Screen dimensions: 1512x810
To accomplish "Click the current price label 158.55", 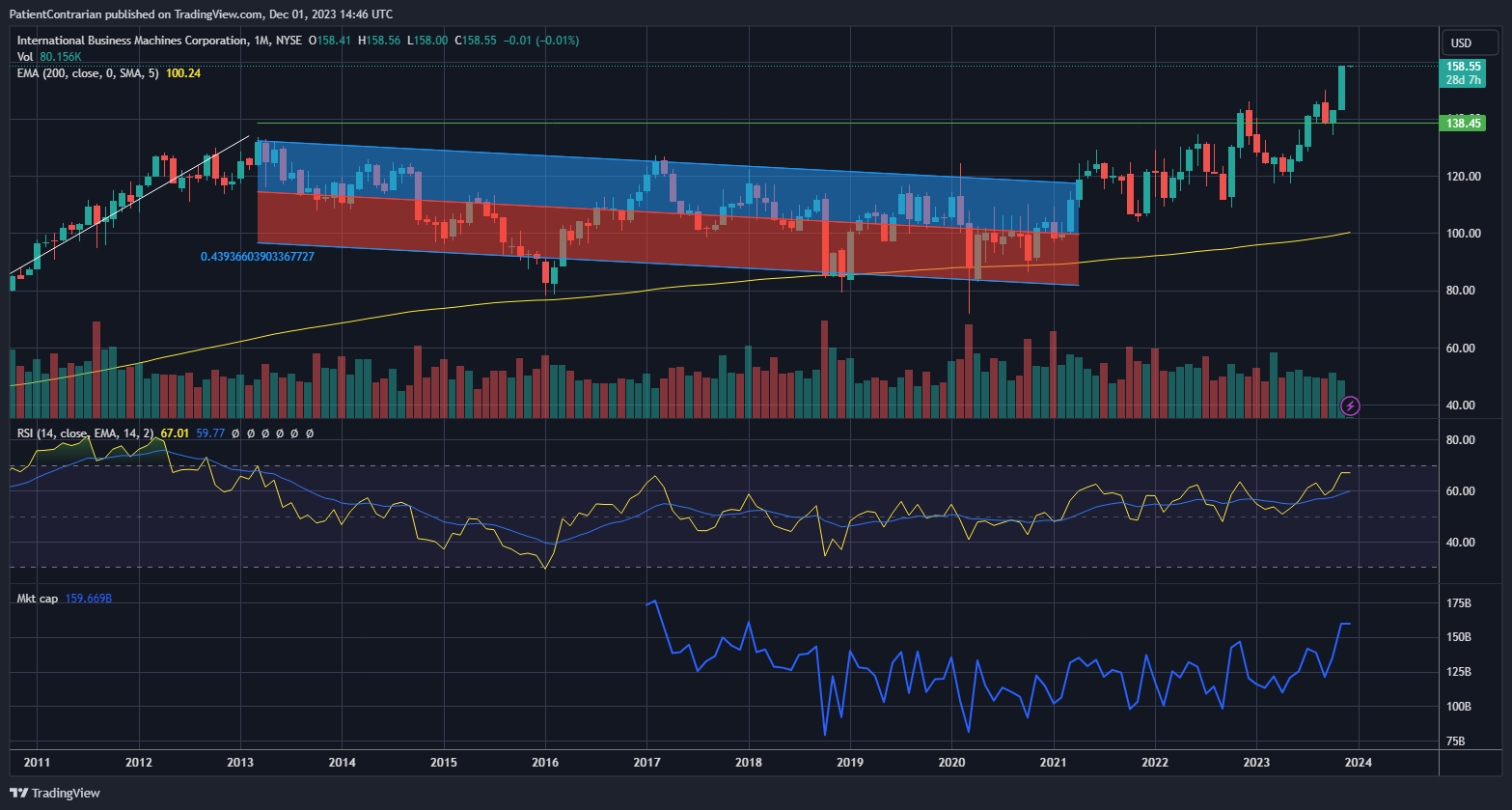I will (x=1464, y=67).
